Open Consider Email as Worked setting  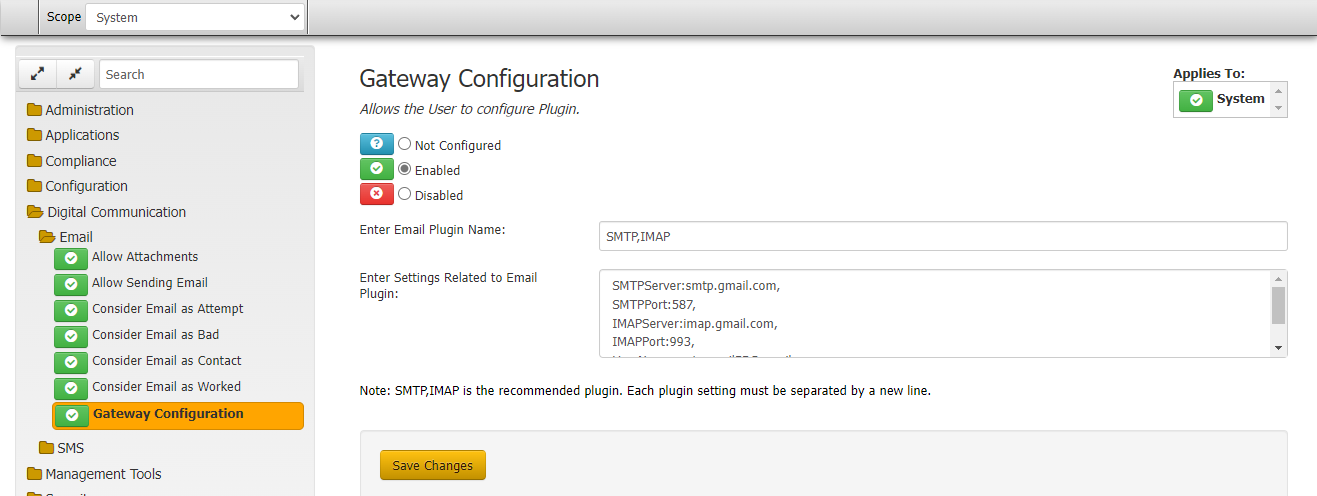point(166,387)
